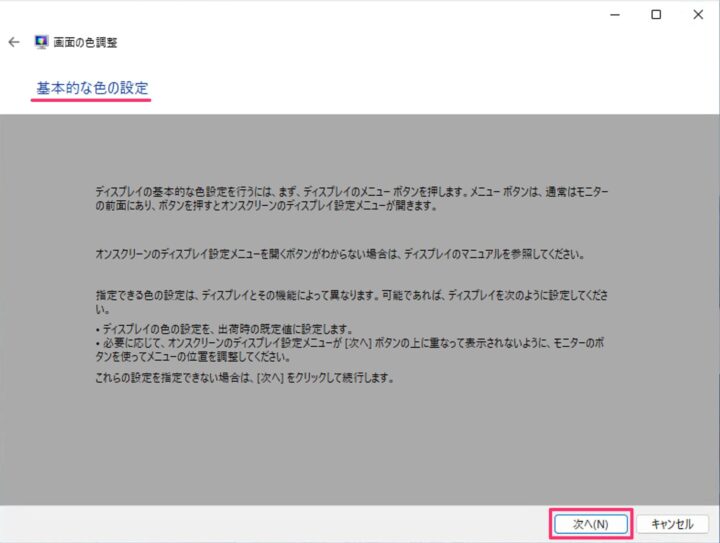This screenshot has width=720, height=543.
Task: Click the 画面の色調整 monitor icon
Action: (41, 42)
